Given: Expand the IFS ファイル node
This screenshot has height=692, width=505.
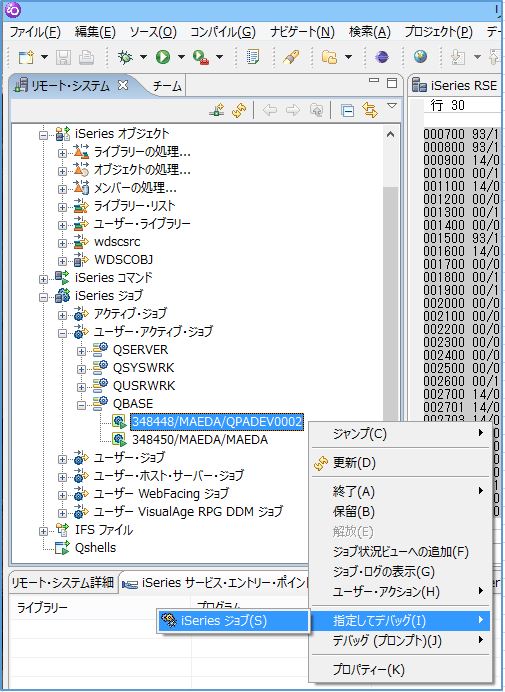Looking at the screenshot, I should click(43, 531).
